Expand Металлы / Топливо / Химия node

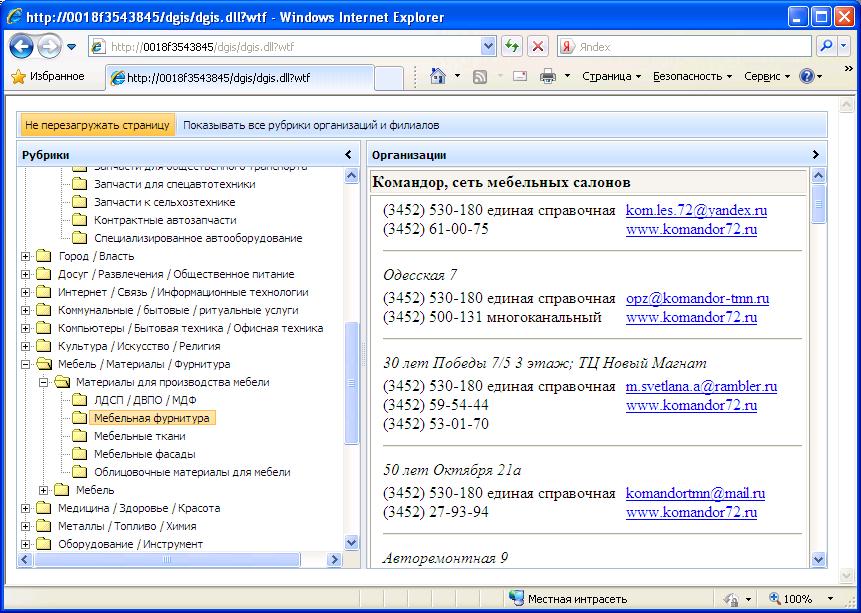[x=25, y=526]
